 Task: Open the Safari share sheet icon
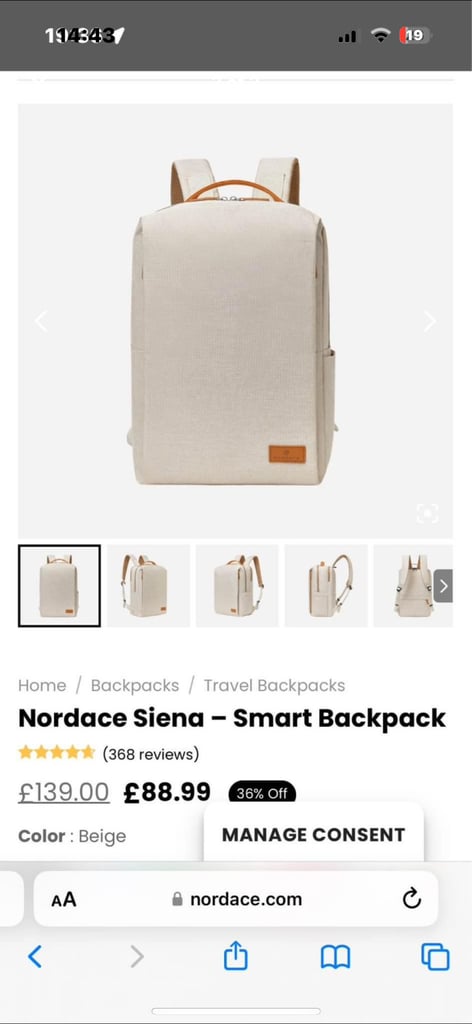tap(236, 956)
